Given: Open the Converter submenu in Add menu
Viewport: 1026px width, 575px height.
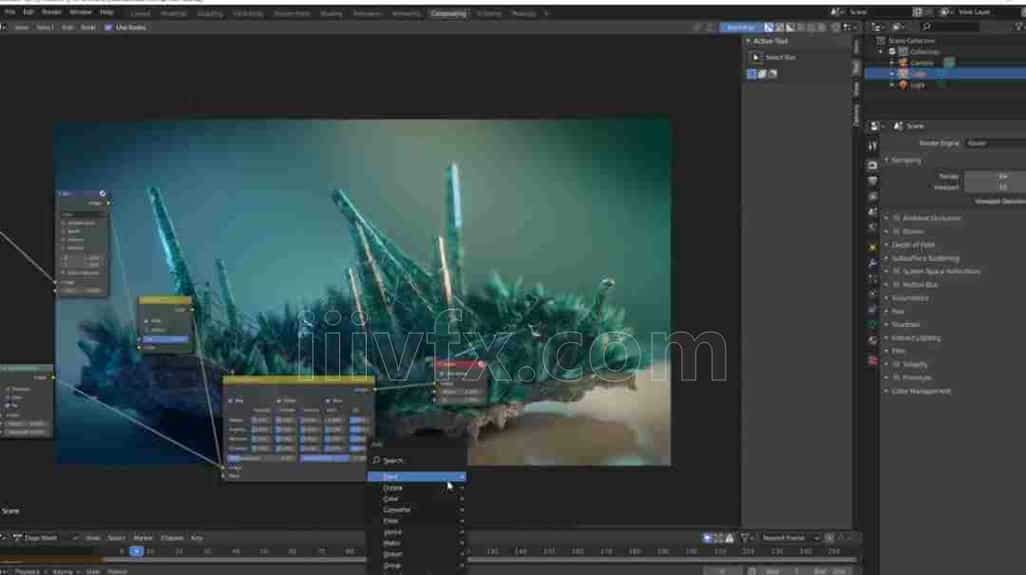Looking at the screenshot, I should pyautogui.click(x=416, y=510).
